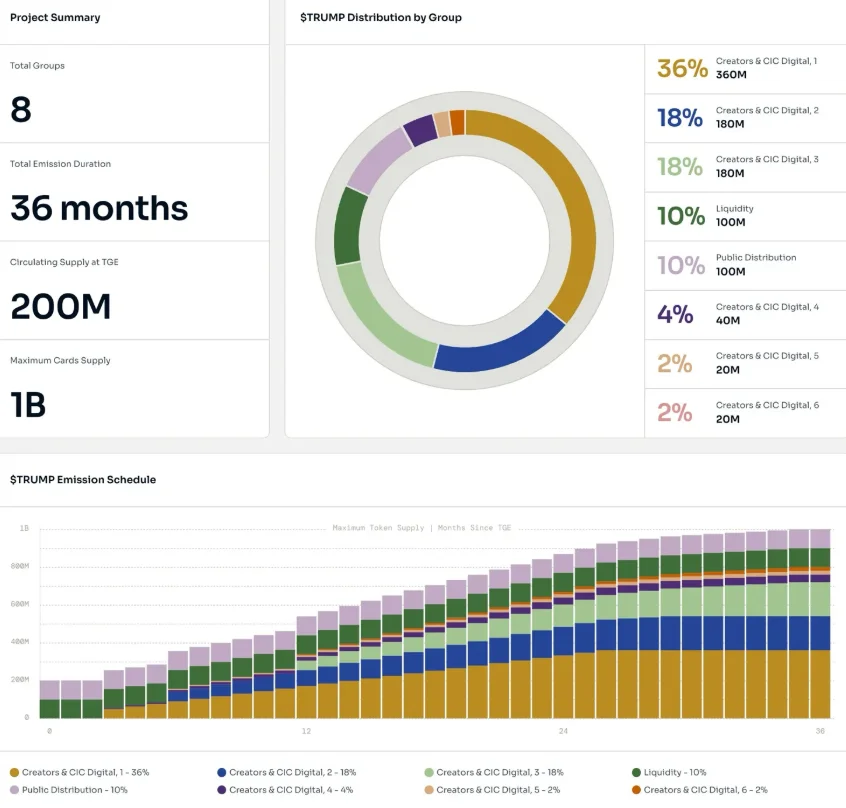Click the "800M" y-axis label
Viewport: 846px width, 808px height.
tap(19, 566)
